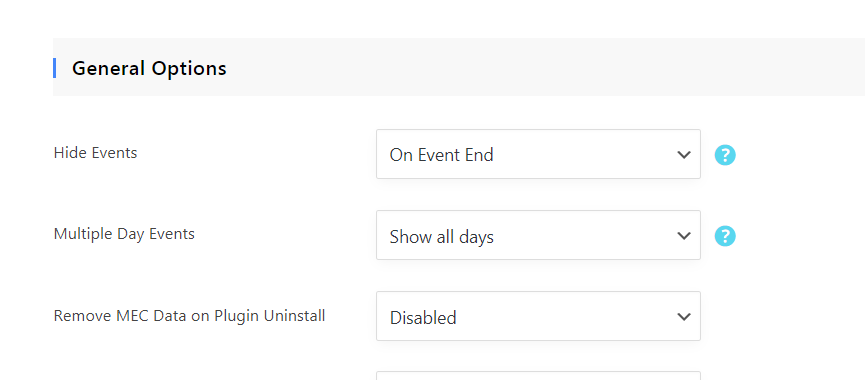Click the 'Disabled' selected value text

click(423, 318)
